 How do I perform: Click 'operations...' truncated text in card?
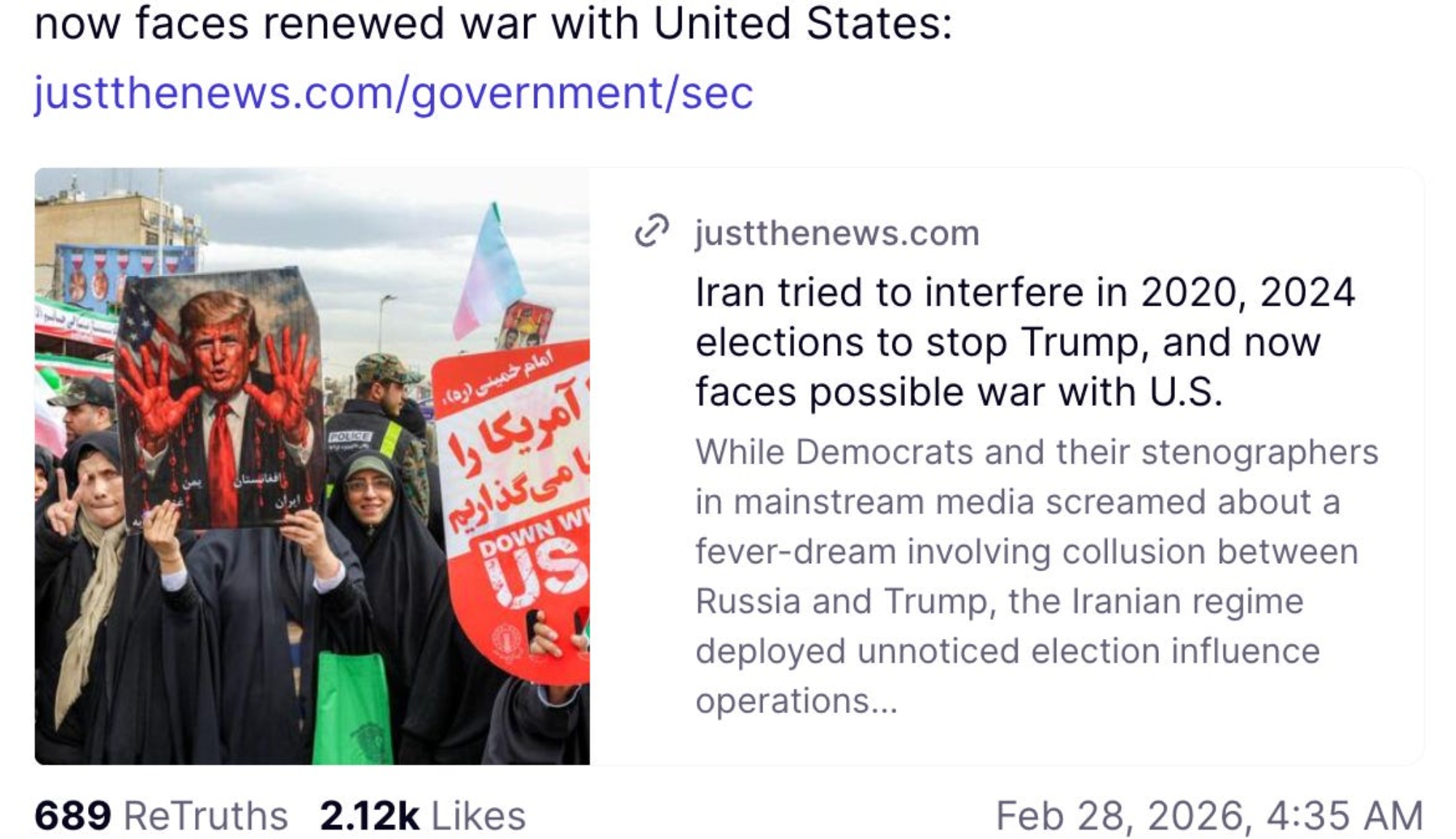[x=796, y=701]
